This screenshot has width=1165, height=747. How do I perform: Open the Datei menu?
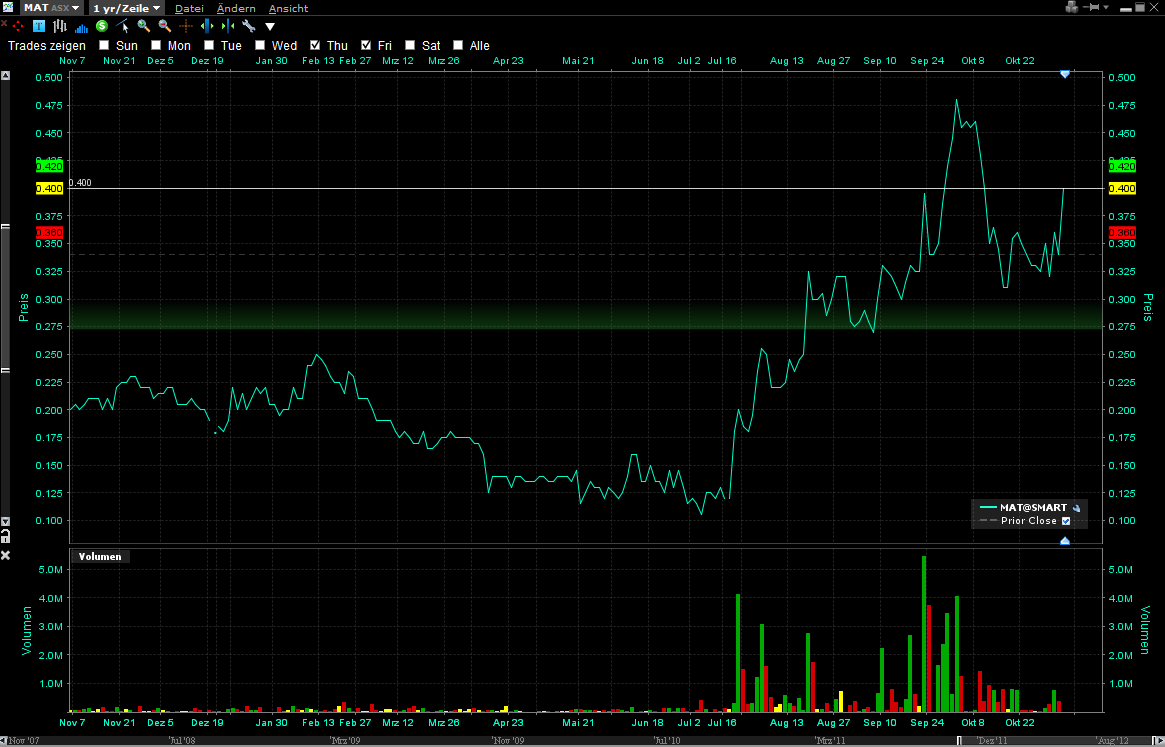coord(189,8)
